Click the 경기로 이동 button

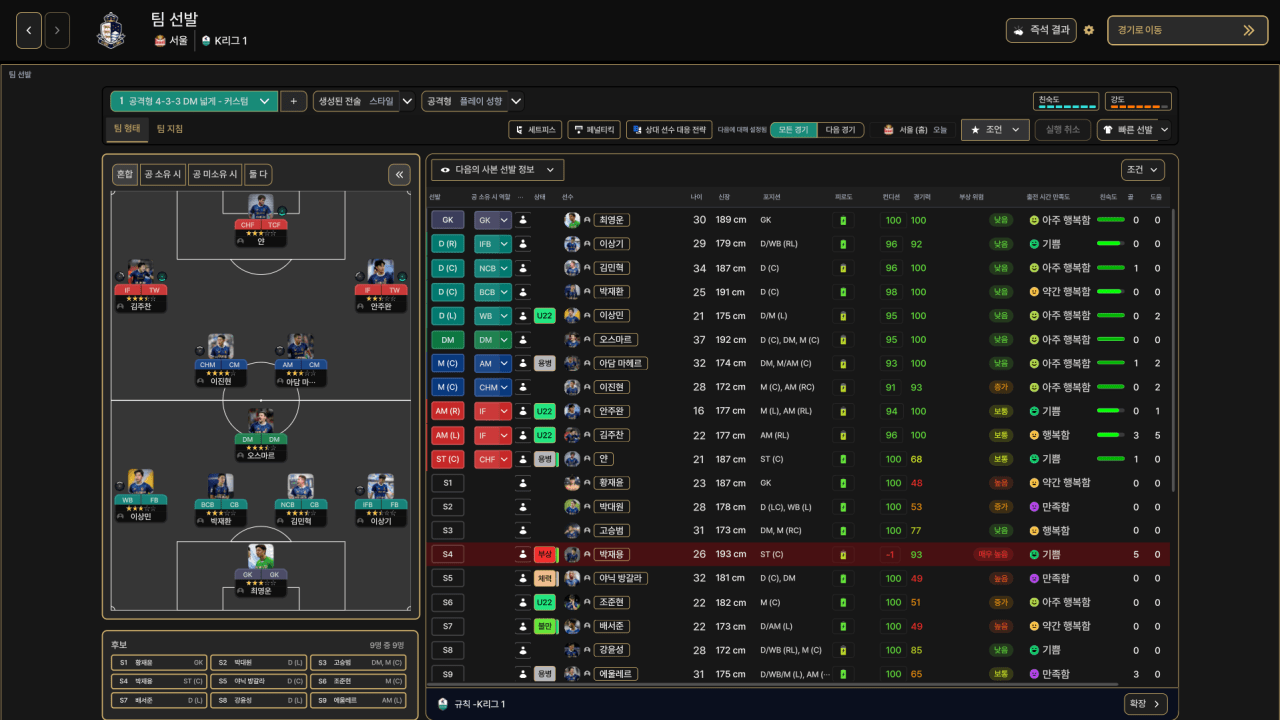point(1188,30)
